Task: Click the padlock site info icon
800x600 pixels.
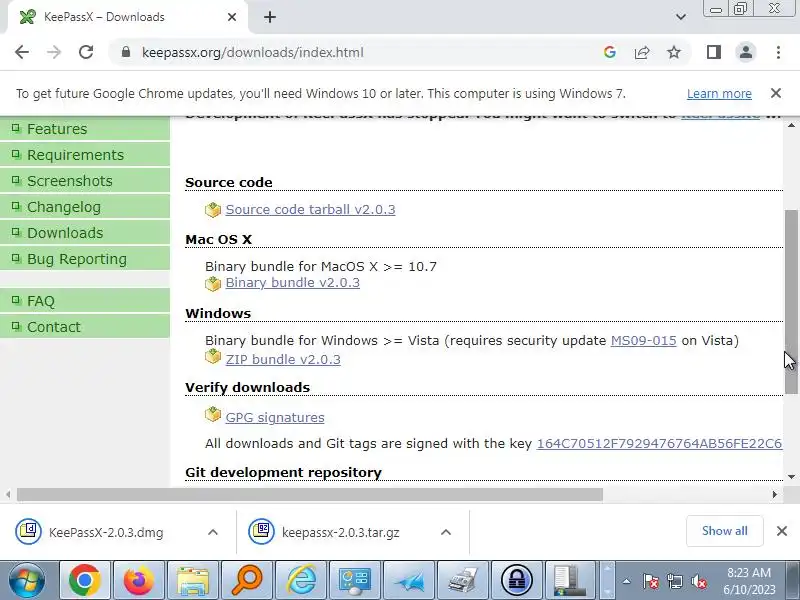Action: pyautogui.click(x=126, y=52)
